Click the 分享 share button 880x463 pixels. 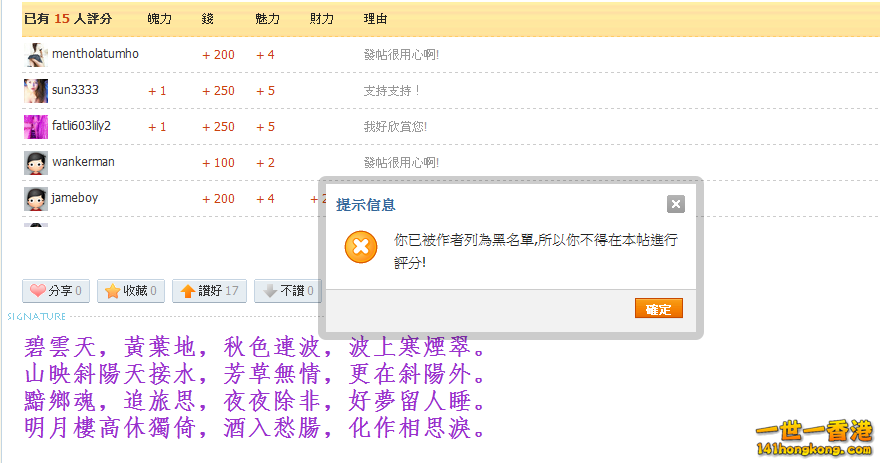pyautogui.click(x=56, y=291)
